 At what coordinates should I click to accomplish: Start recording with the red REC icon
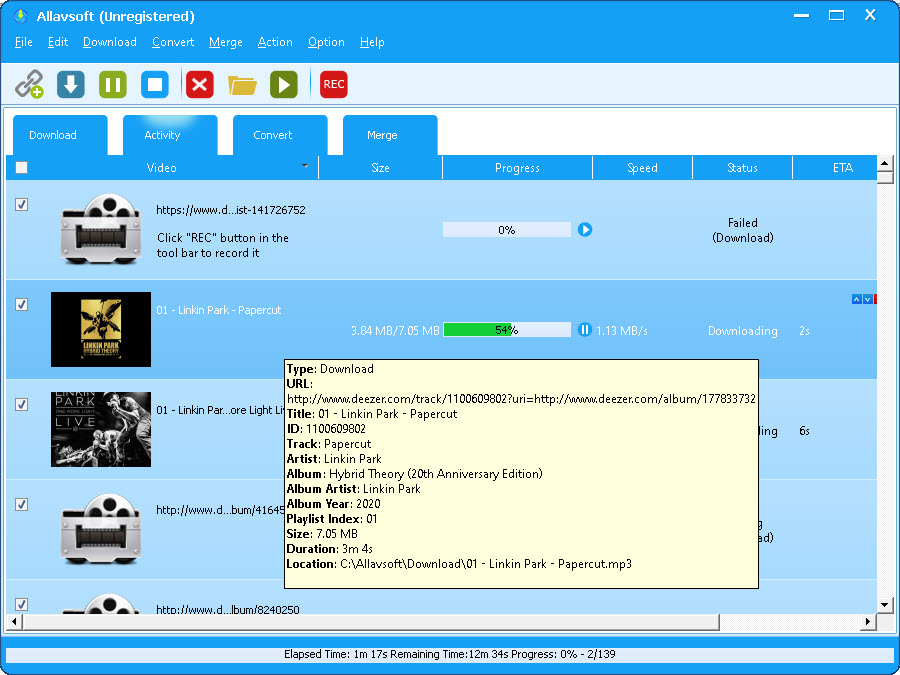pyautogui.click(x=333, y=84)
